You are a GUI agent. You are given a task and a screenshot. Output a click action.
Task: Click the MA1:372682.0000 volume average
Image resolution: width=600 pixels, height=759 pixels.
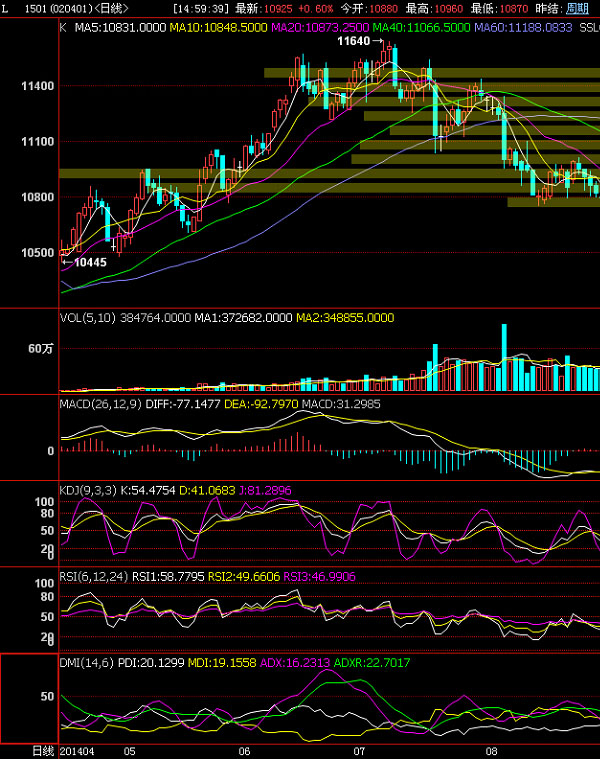[x=243, y=318]
